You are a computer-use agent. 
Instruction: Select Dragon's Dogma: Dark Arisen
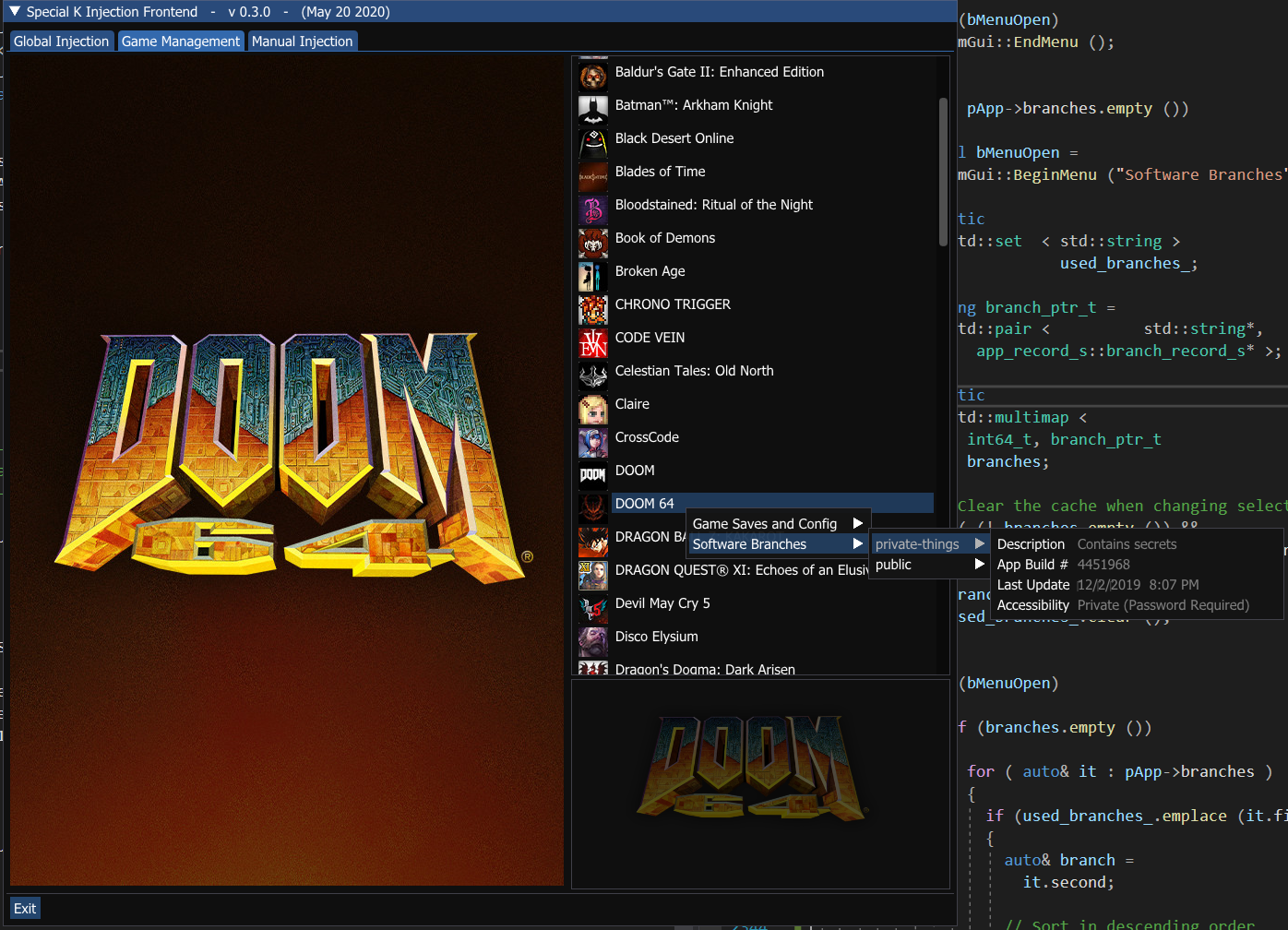[x=705, y=669]
